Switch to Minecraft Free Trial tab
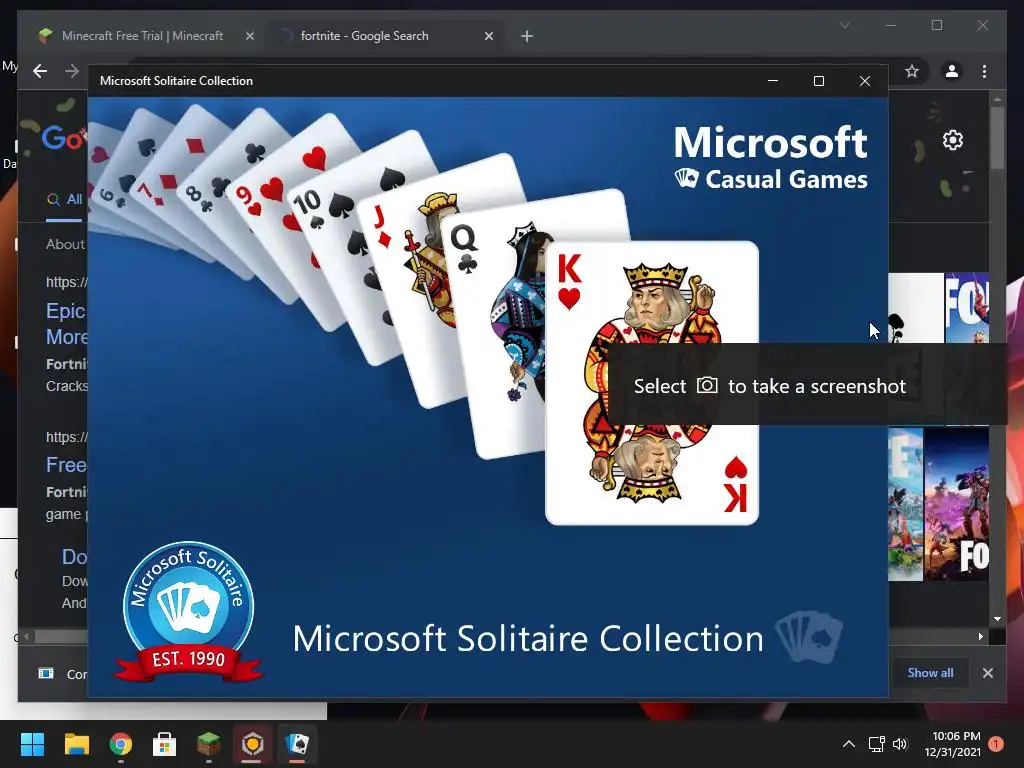Image resolution: width=1024 pixels, height=768 pixels. click(x=142, y=36)
